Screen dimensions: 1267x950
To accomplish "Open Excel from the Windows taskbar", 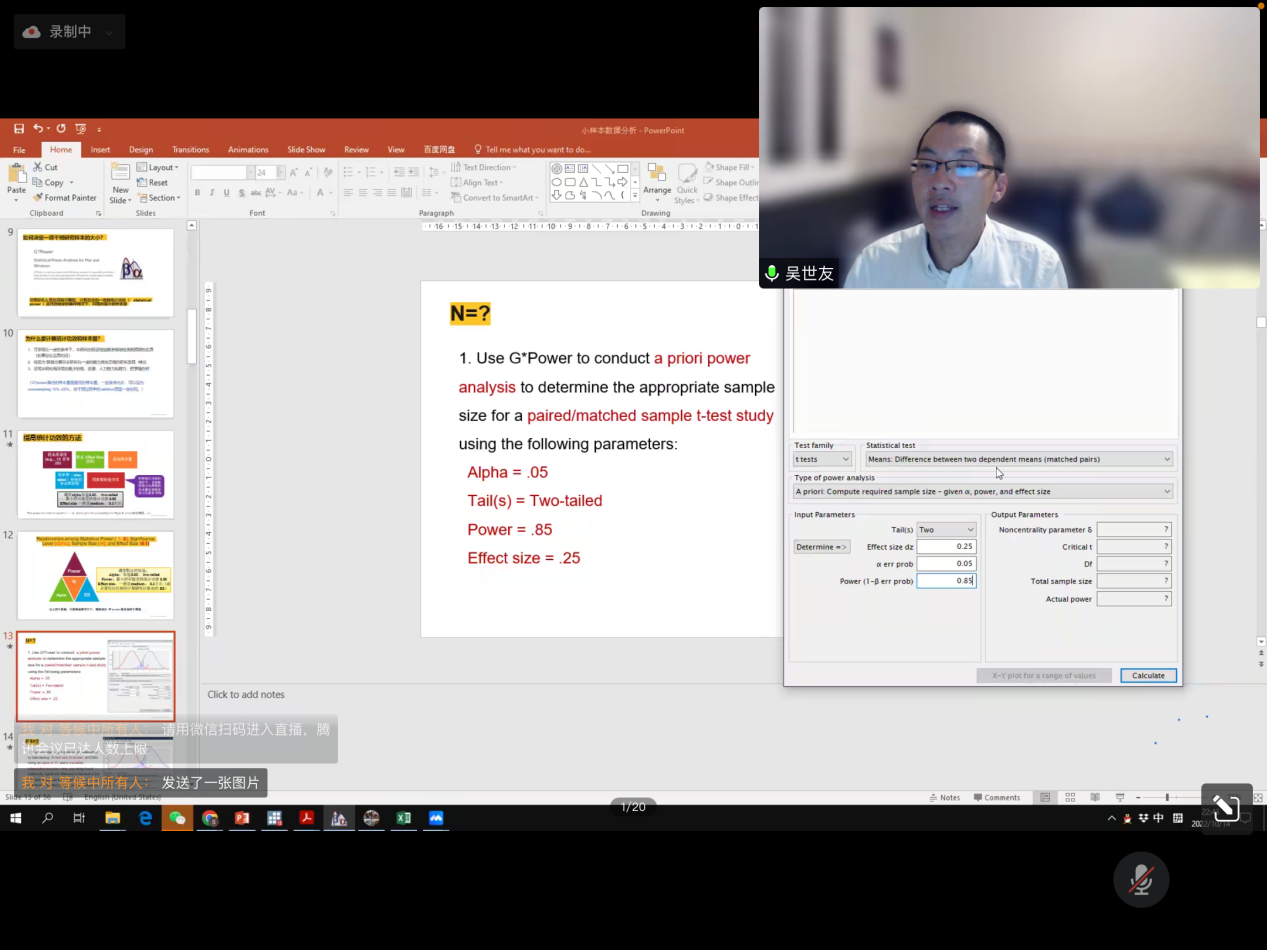I will (x=404, y=818).
